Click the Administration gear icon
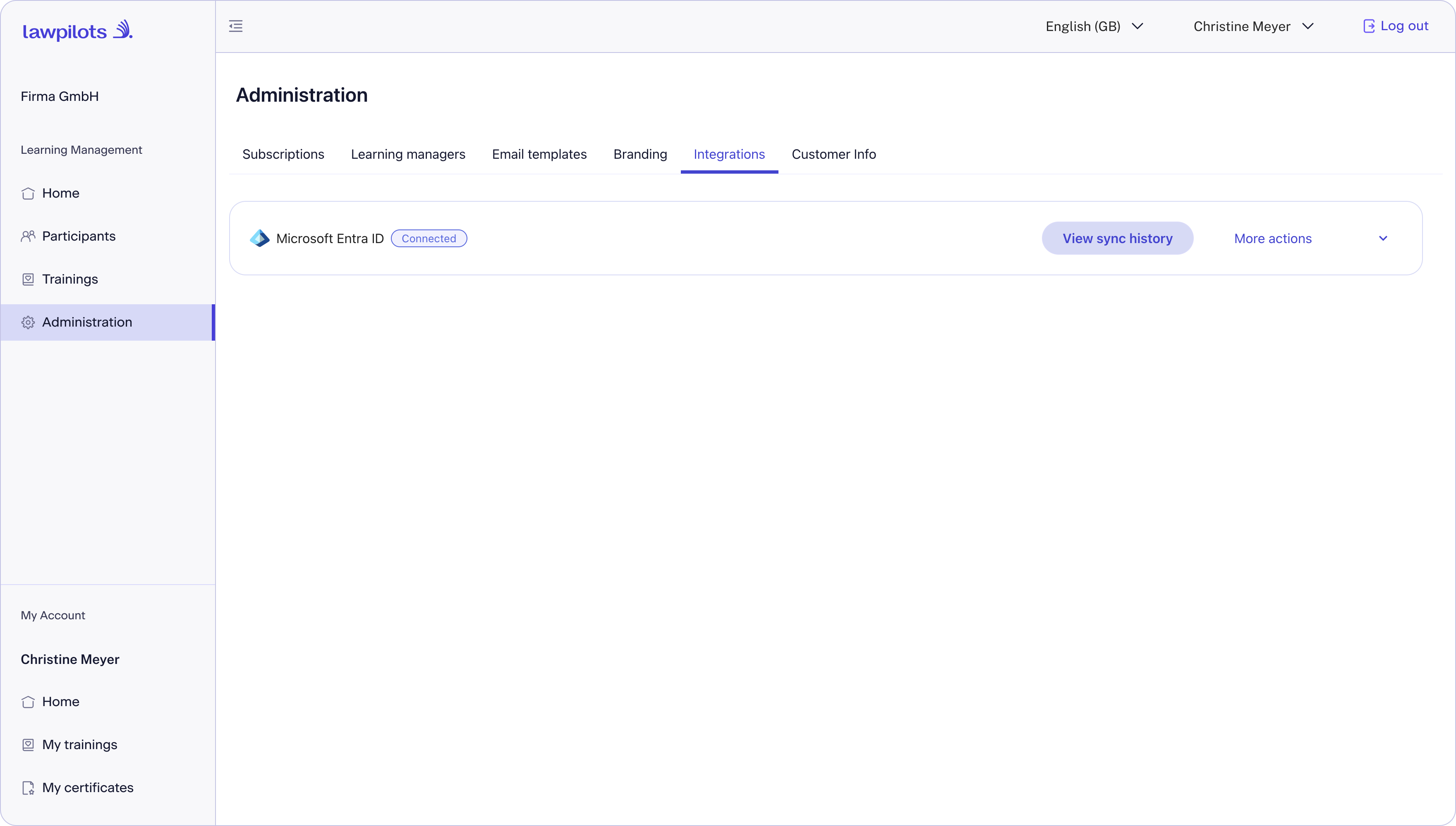 click(28, 322)
